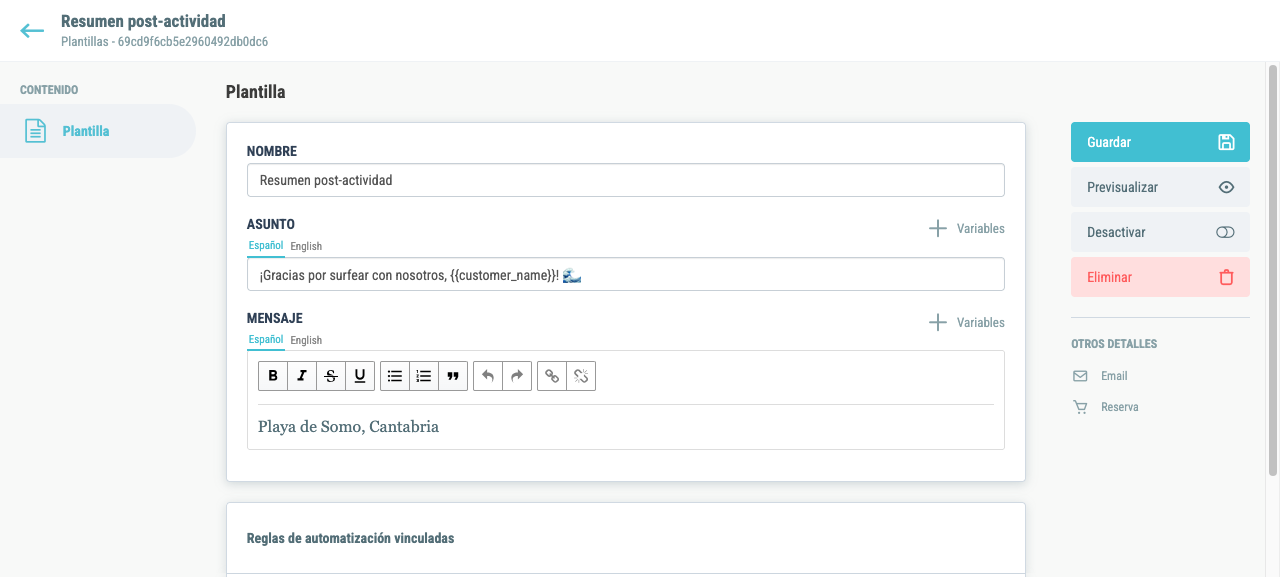Focus the Nombre input field

[x=626, y=180]
